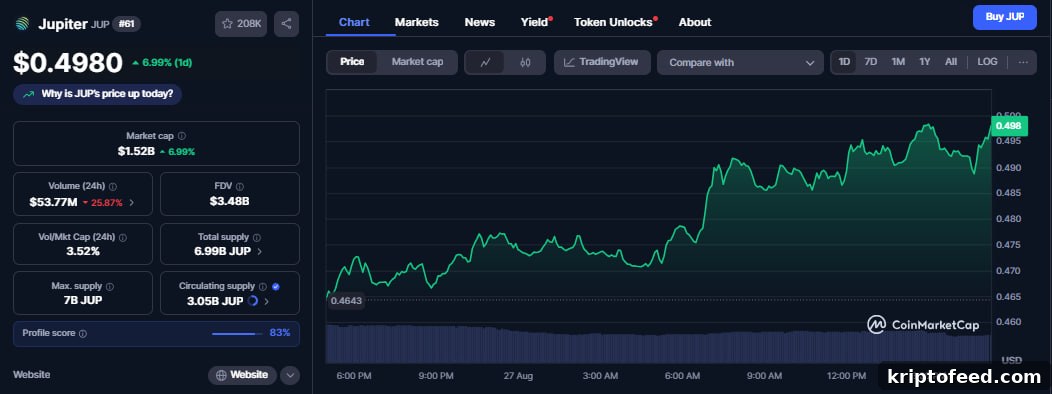Select the Price toggle
Image resolution: width=1052 pixels, height=394 pixels.
352,62
